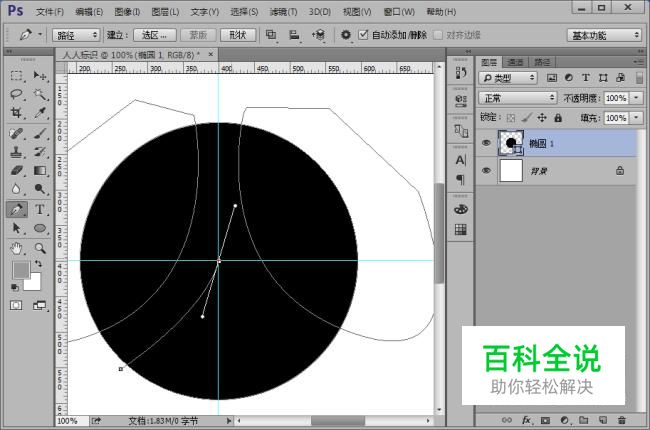Image resolution: width=650 pixels, height=430 pixels.
Task: Open the 滤镜(T) menu
Action: coord(283,12)
